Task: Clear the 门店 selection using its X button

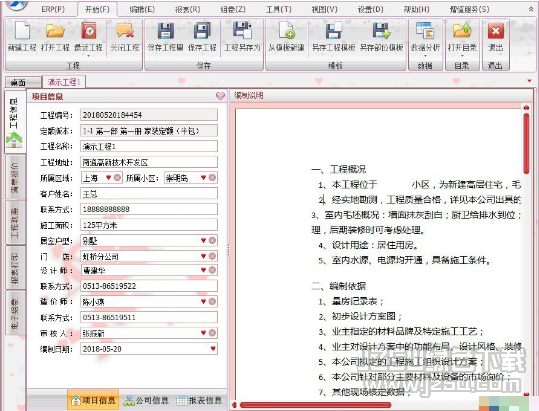Action: (x=212, y=256)
